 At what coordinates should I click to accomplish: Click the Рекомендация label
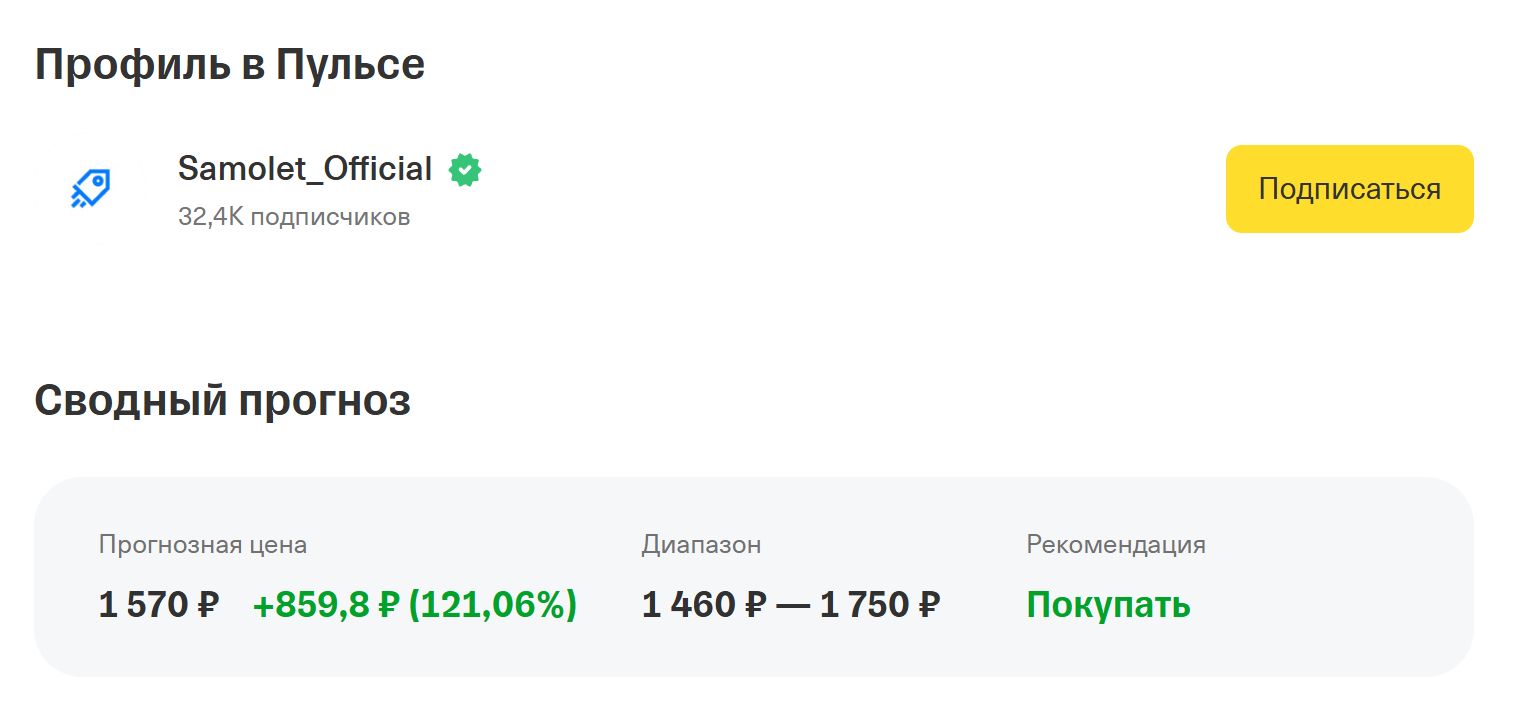click(x=1115, y=545)
